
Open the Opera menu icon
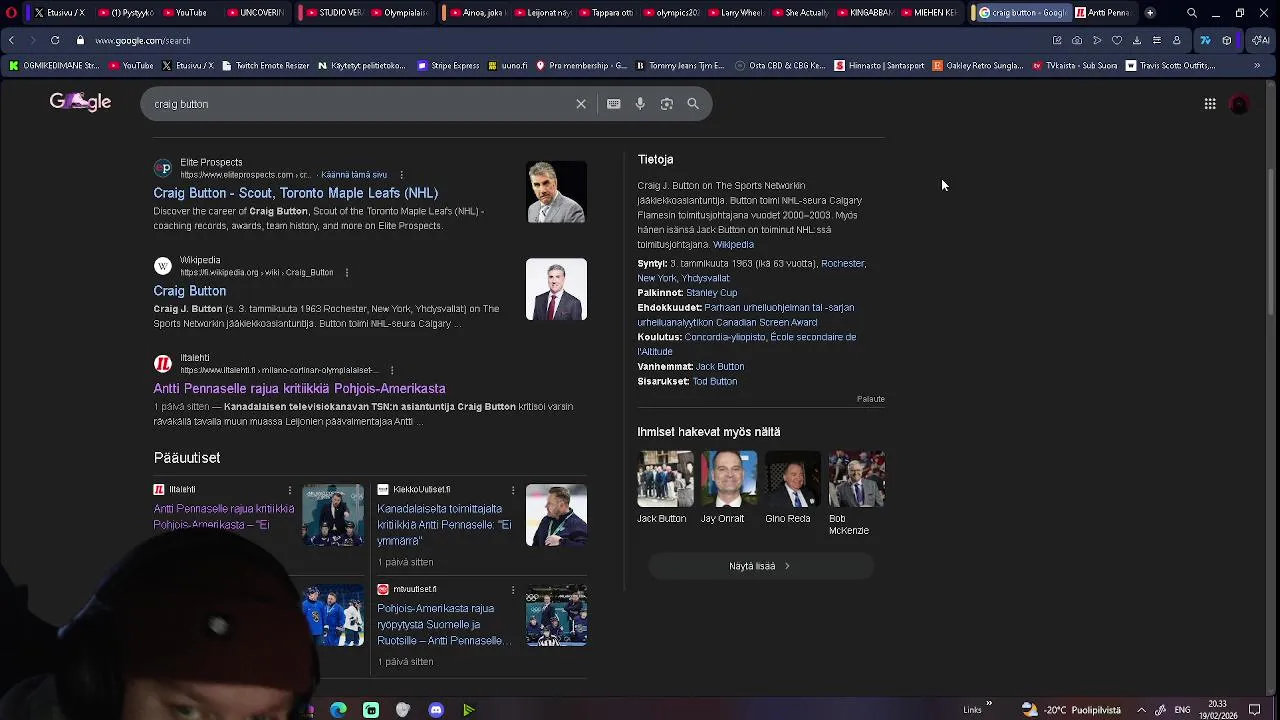[11, 13]
